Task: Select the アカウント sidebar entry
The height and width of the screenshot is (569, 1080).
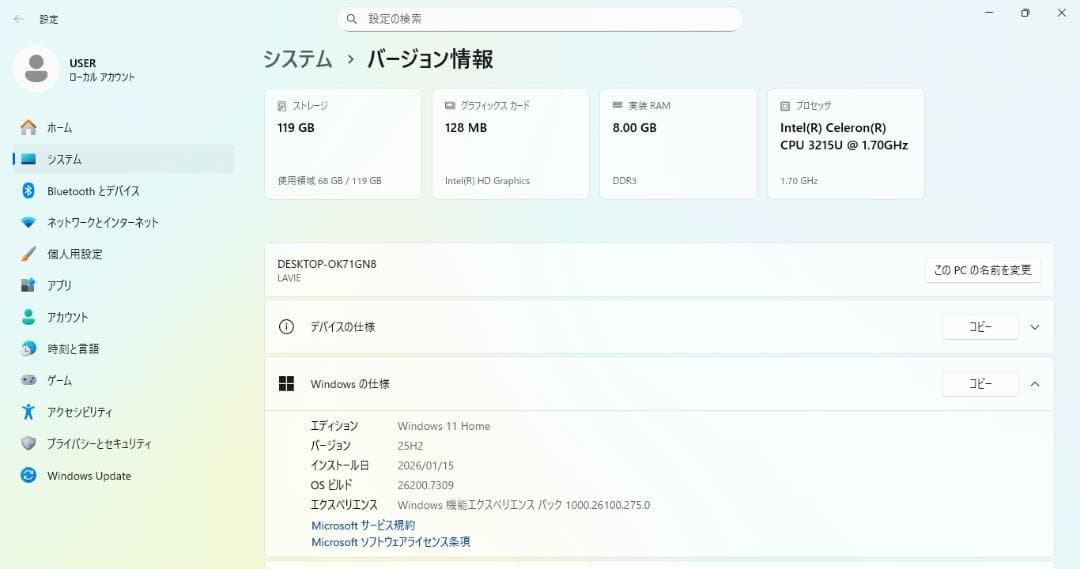Action: [x=123, y=317]
